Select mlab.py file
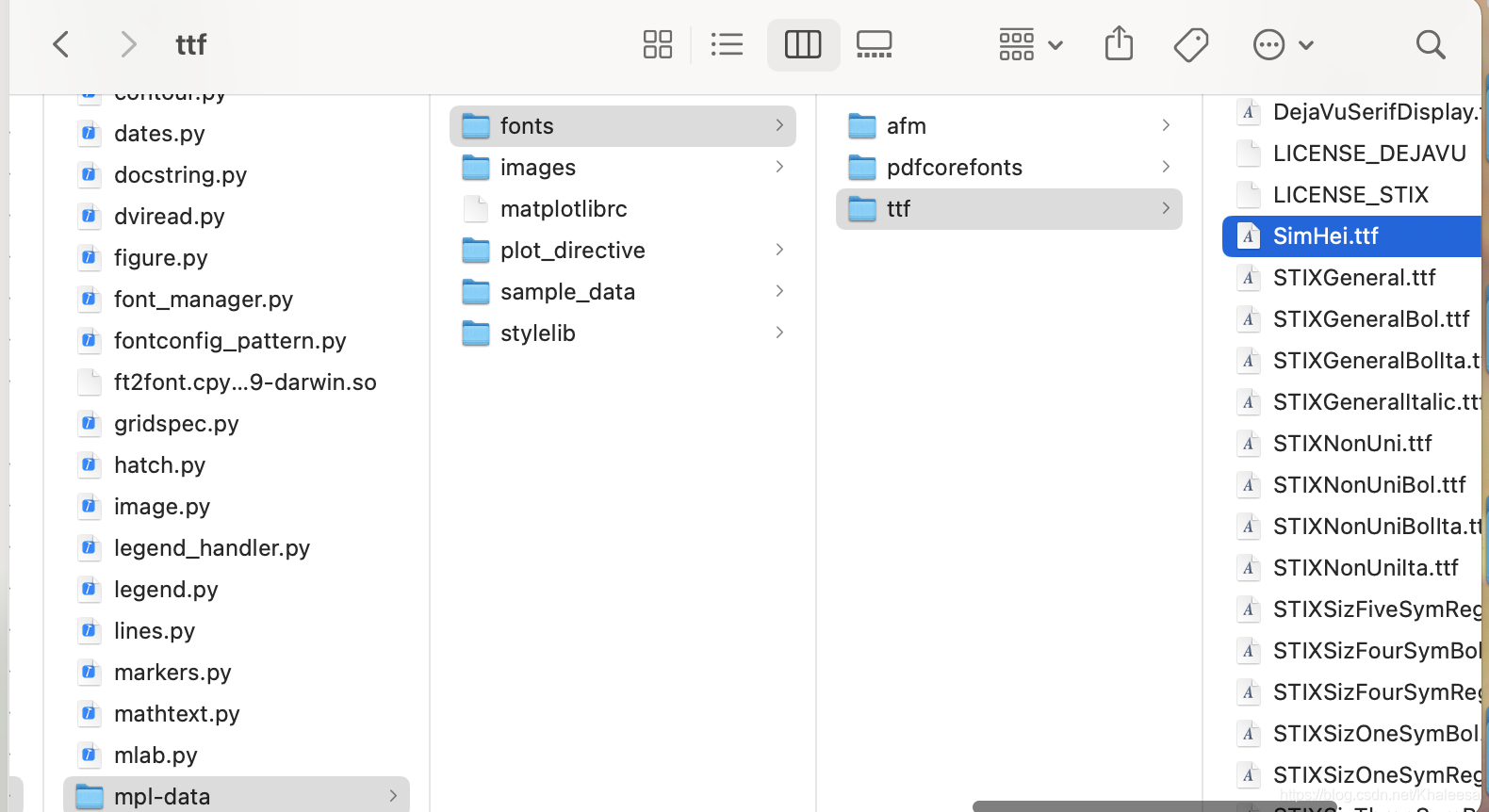Image resolution: width=1489 pixels, height=812 pixels. (237, 755)
